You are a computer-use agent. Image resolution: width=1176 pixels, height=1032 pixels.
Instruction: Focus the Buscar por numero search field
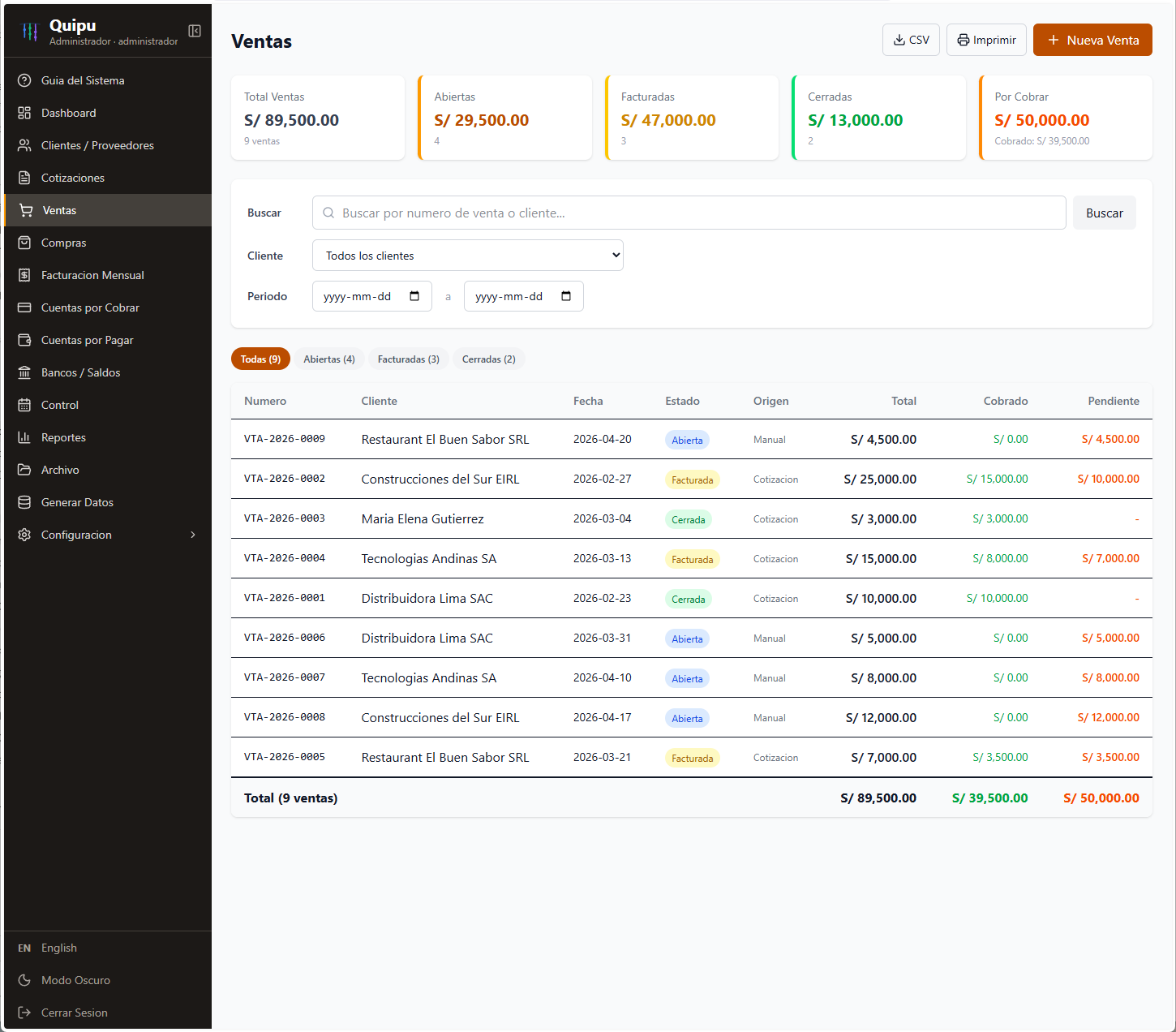tap(689, 213)
